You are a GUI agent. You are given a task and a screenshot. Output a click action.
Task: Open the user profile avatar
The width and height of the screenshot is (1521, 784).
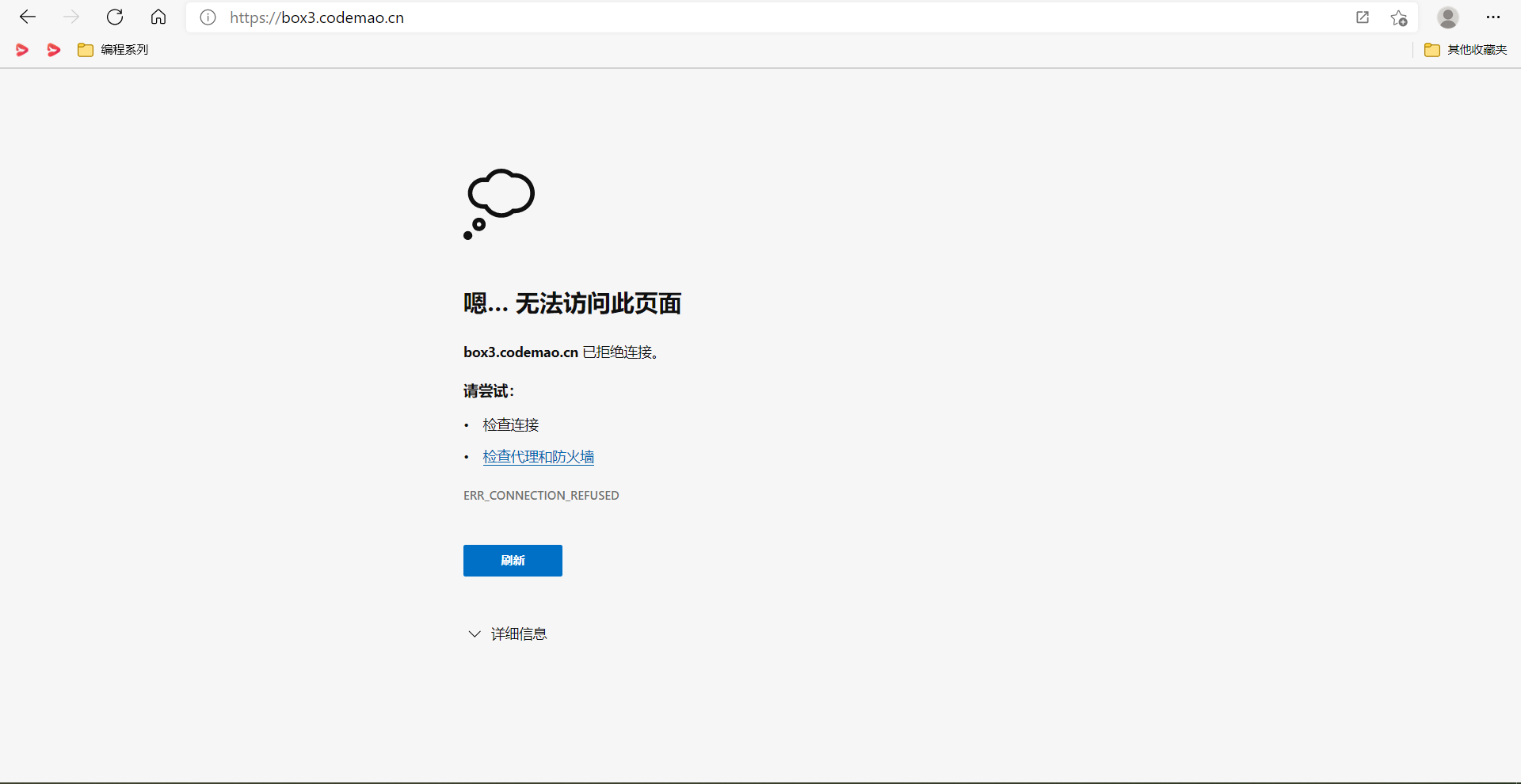1448,17
